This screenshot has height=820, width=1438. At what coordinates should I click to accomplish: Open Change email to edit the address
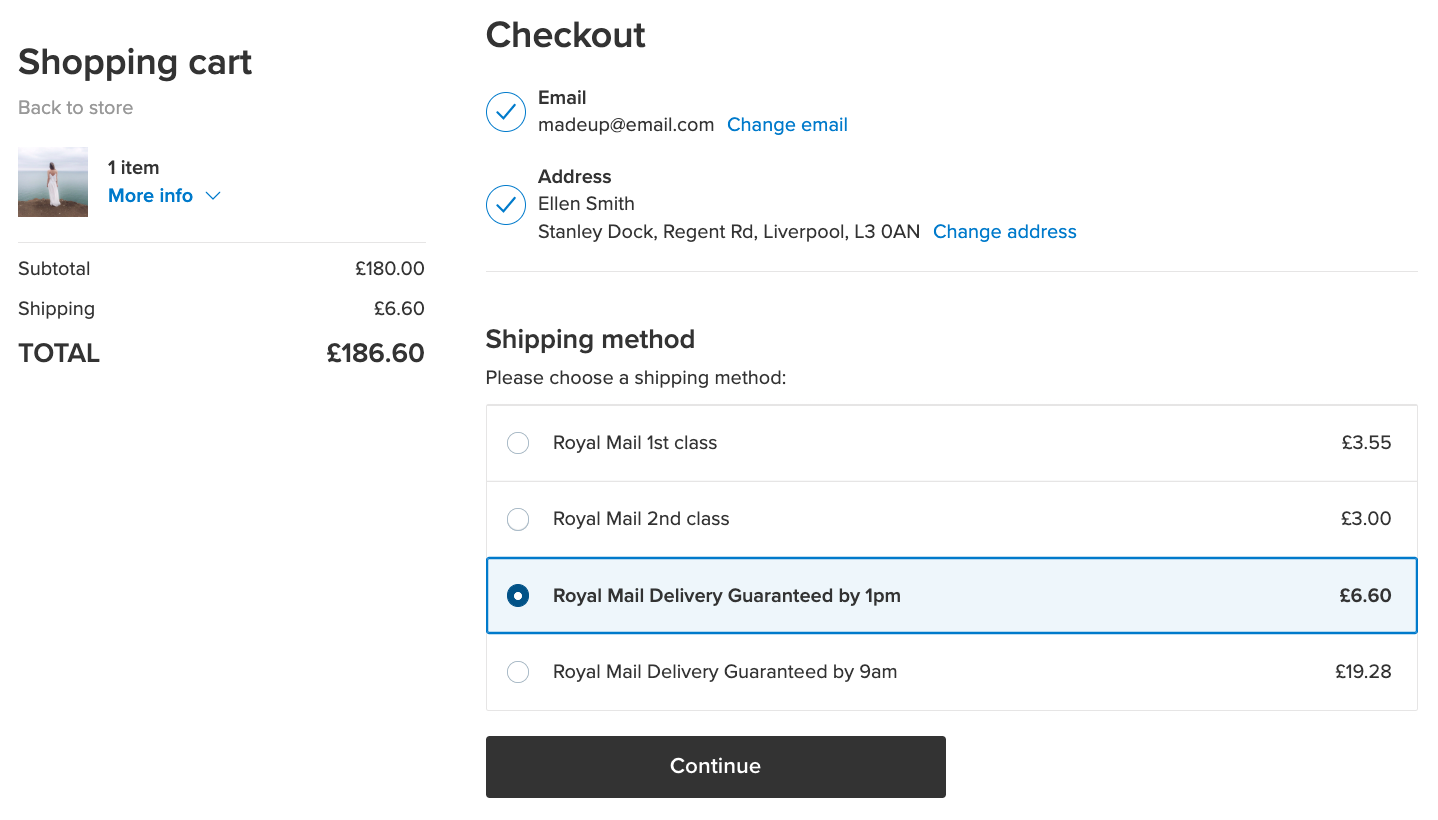(x=787, y=124)
